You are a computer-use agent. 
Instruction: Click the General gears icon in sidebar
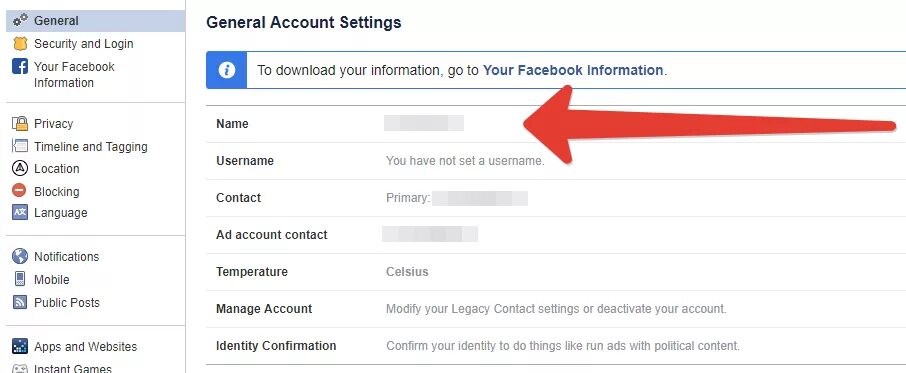click(x=20, y=20)
